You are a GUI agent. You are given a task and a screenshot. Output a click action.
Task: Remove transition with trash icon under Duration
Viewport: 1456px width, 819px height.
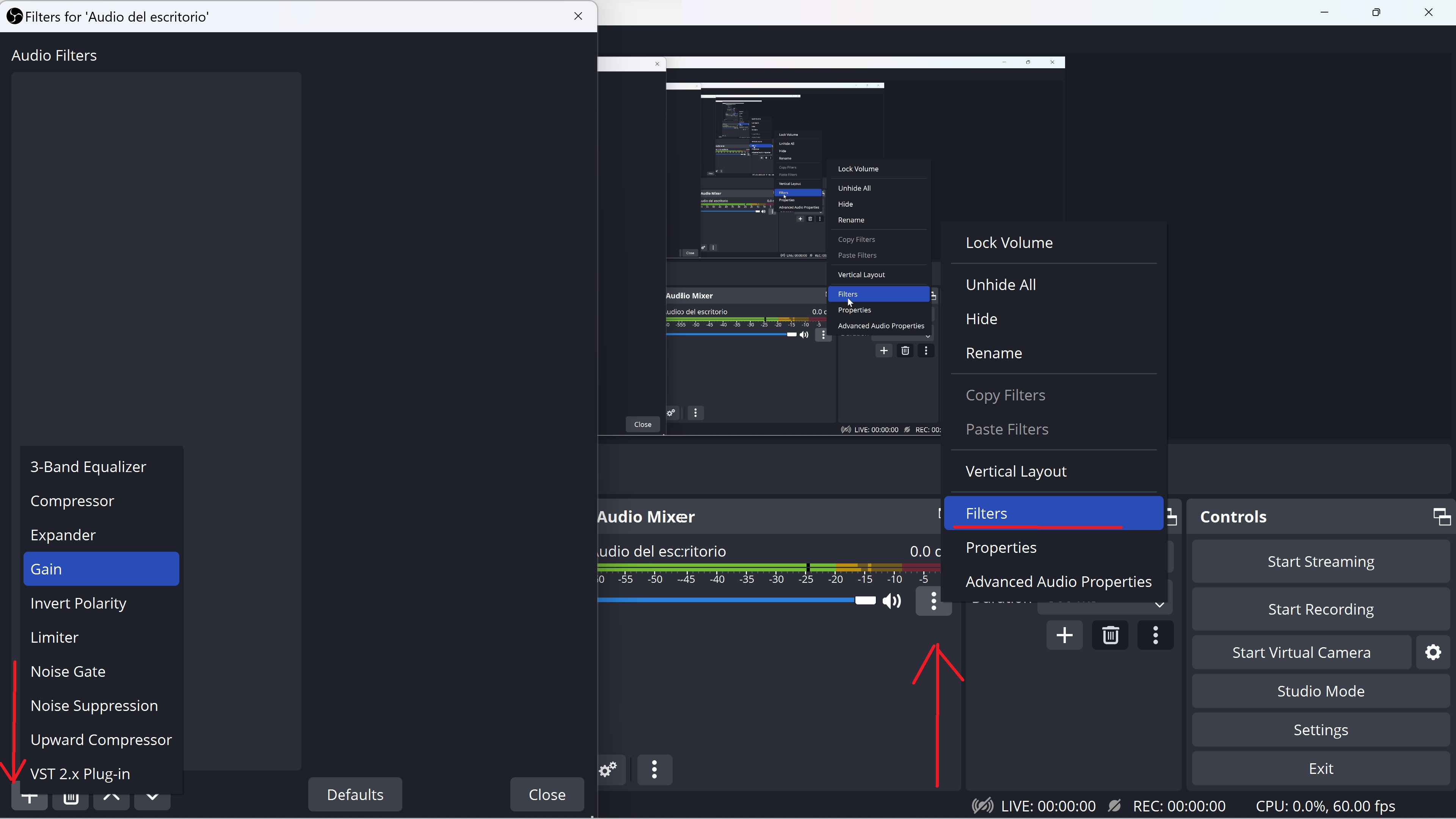tap(1110, 635)
